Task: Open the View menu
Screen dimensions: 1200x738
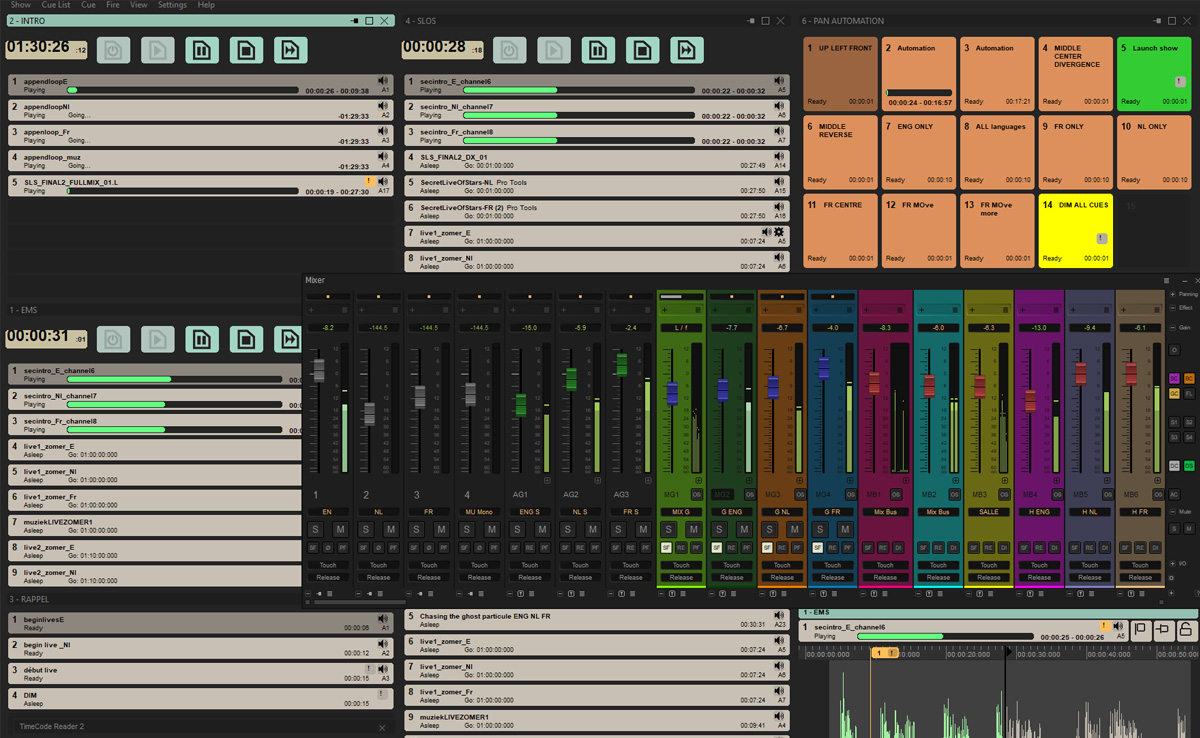Action: click(139, 5)
